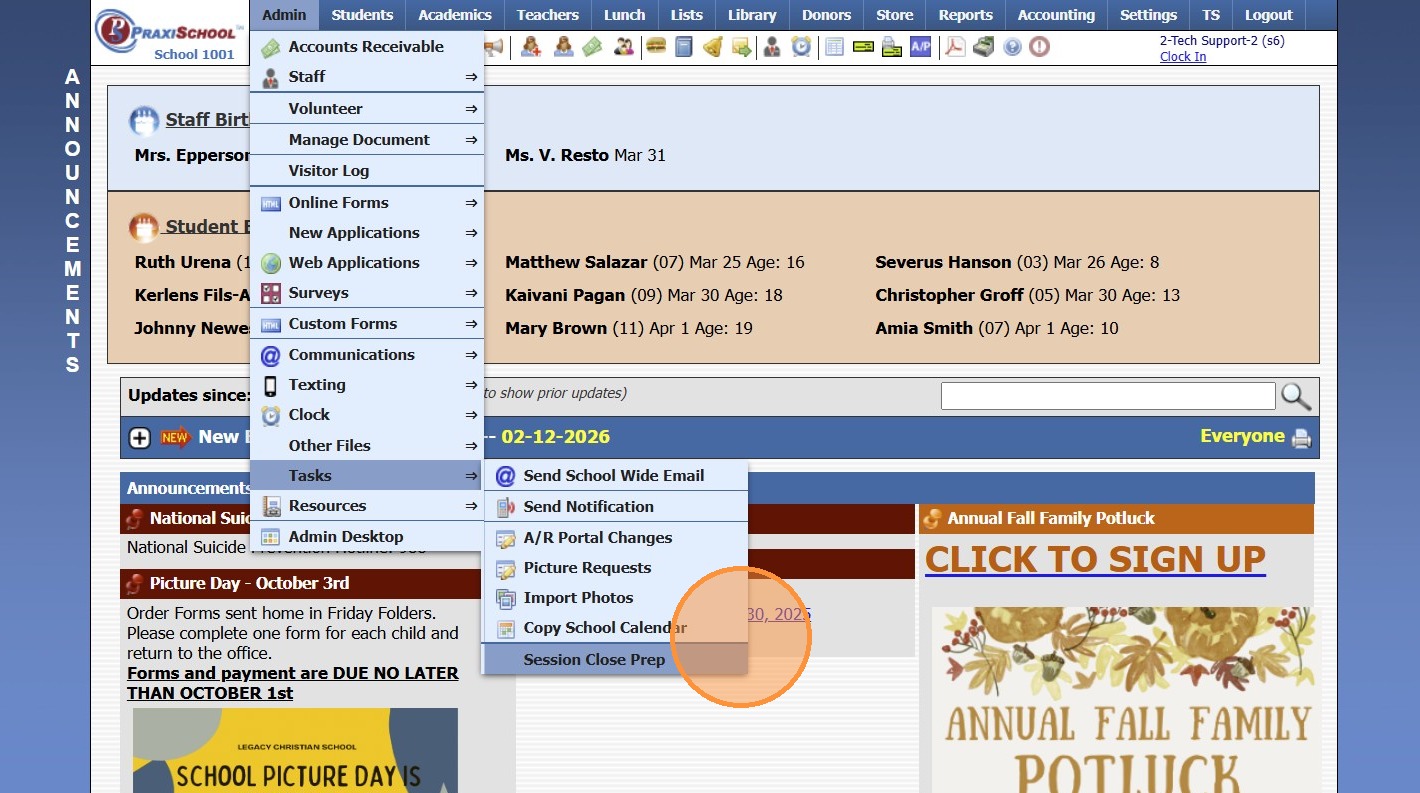
Task: Open the Custom Forms menu entry
Action: pyautogui.click(x=367, y=324)
